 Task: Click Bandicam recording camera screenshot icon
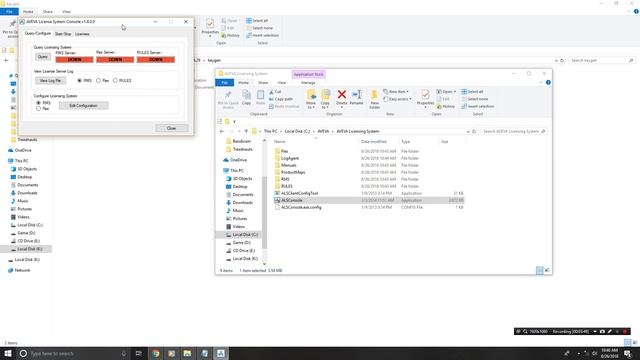(602, 331)
